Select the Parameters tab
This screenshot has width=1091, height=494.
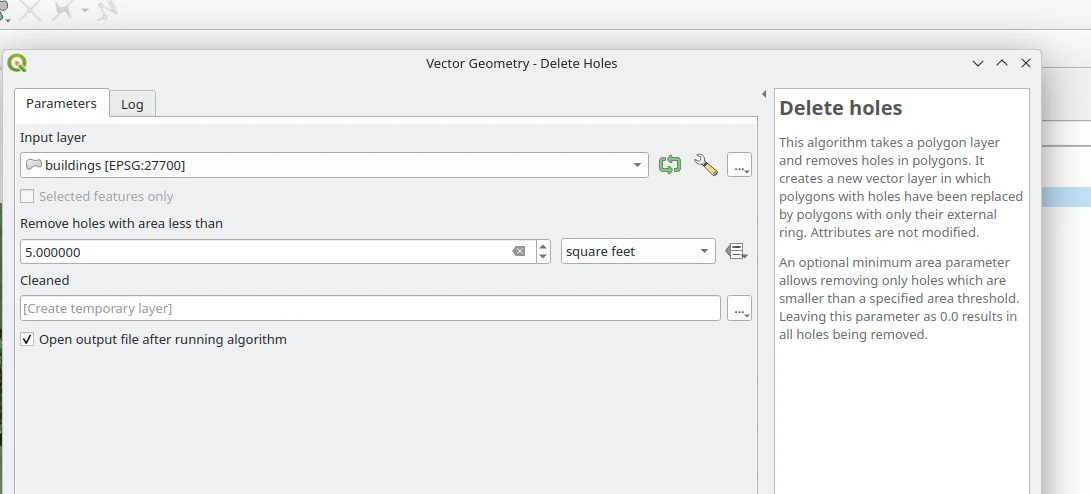(x=61, y=103)
